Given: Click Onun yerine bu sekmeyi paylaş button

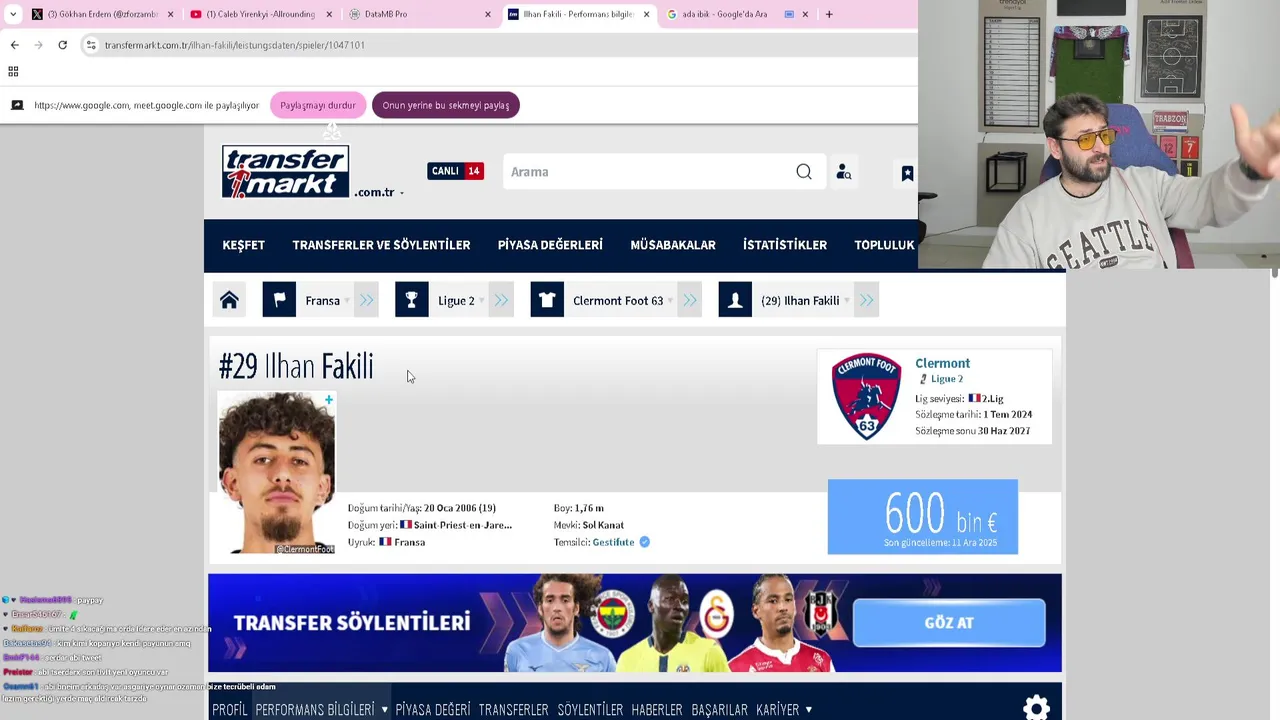Looking at the screenshot, I should point(445,105).
